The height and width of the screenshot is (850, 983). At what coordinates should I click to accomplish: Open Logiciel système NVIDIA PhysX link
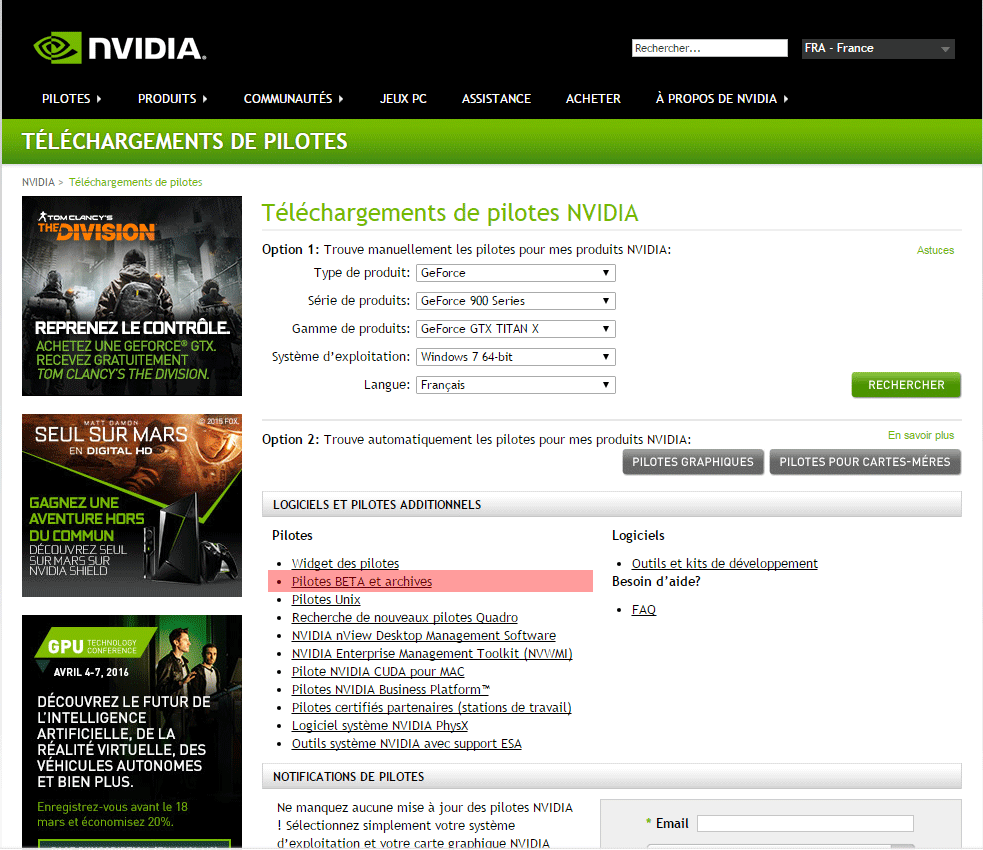pyautogui.click(x=380, y=726)
